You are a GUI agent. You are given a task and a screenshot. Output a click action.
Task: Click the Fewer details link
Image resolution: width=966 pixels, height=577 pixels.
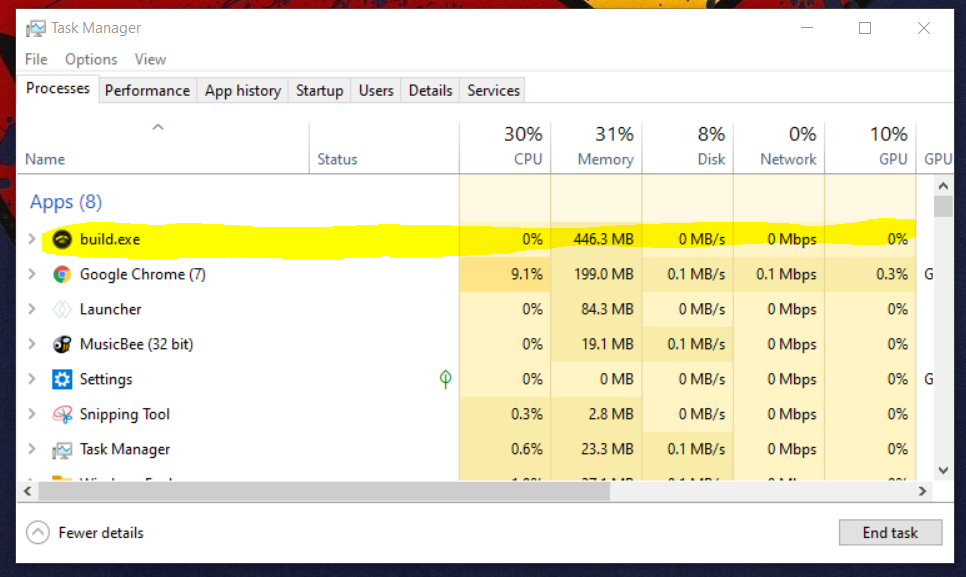click(101, 533)
